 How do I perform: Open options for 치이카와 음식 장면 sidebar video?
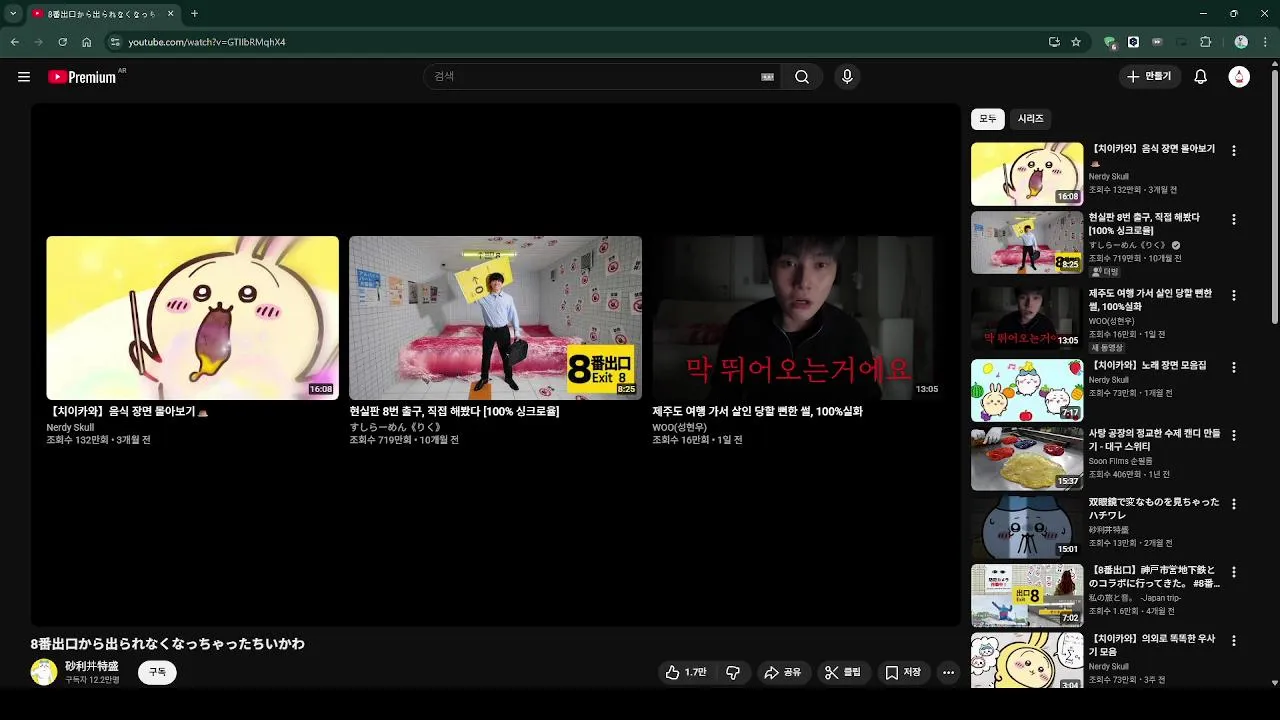click(1233, 151)
